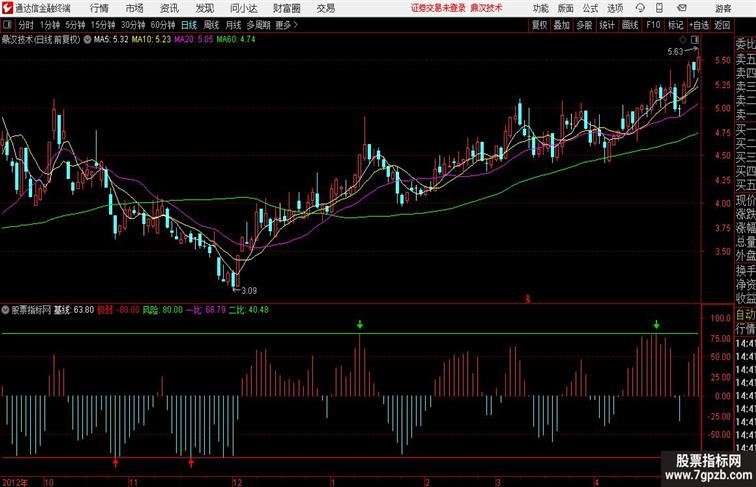The height and width of the screenshot is (487, 756).
Task: Click the 叠加 overlay toolbar button
Action: tap(562, 25)
